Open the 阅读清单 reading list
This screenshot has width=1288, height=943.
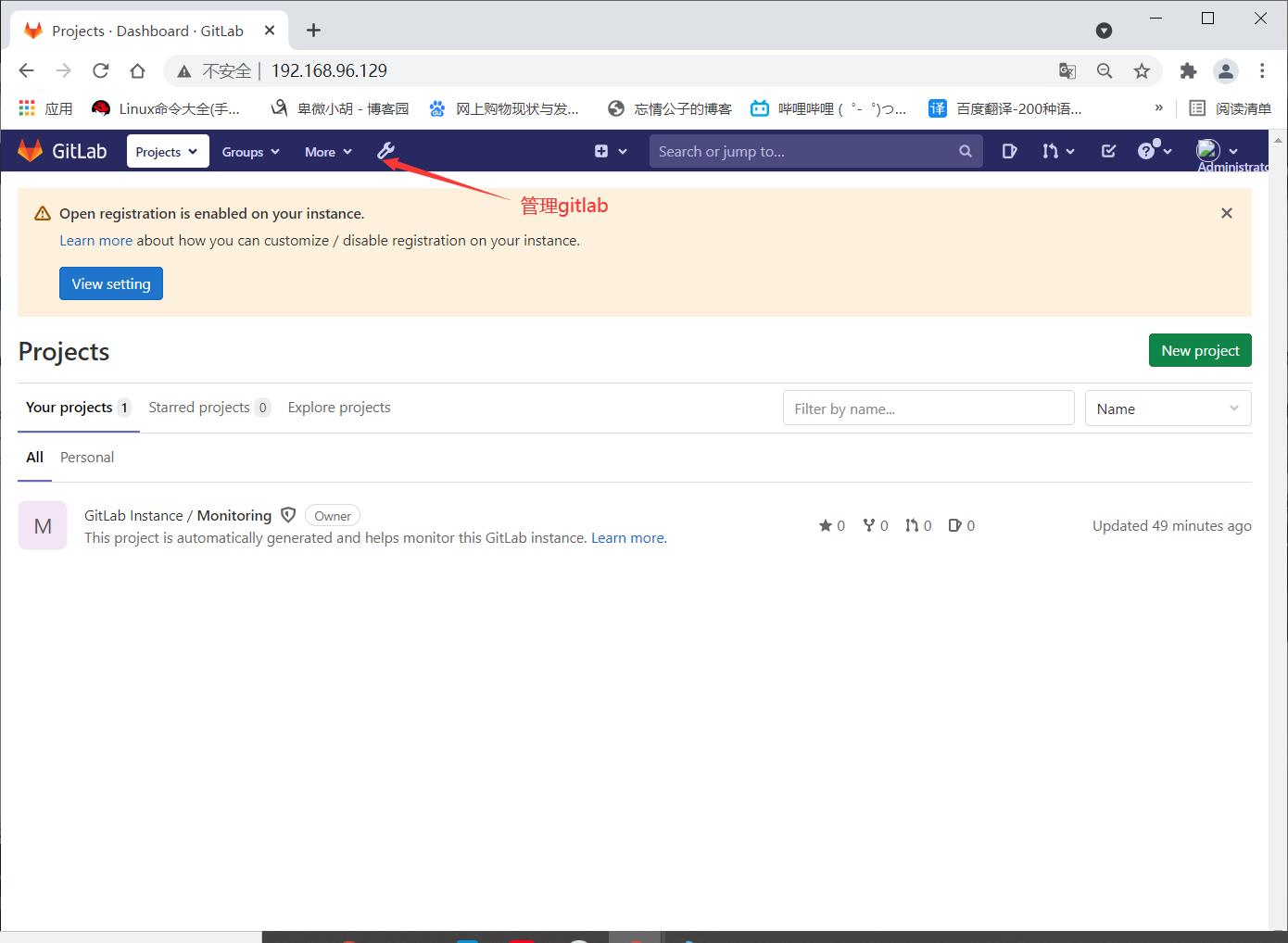click(x=1231, y=108)
